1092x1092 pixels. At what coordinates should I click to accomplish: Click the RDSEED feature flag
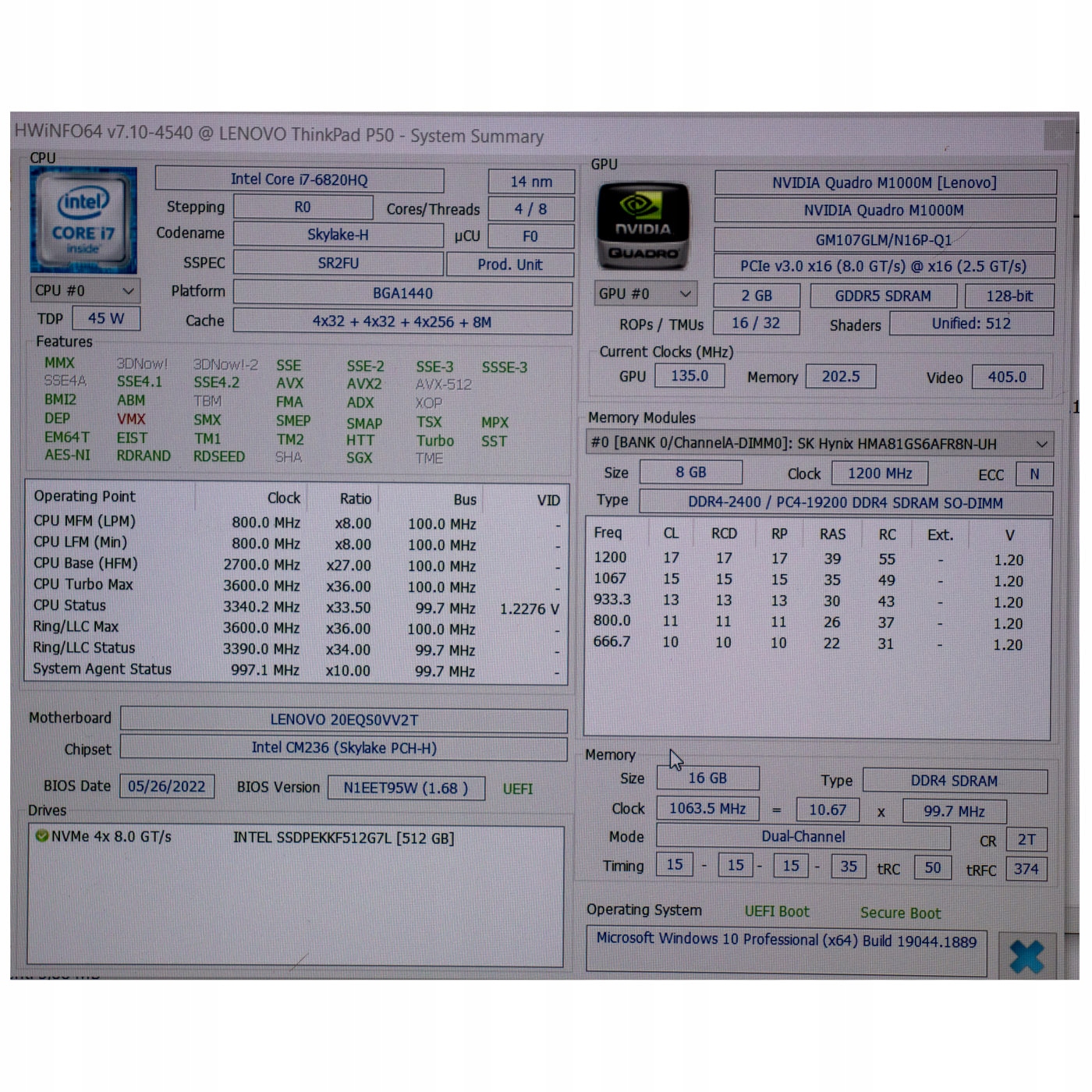click(x=219, y=456)
